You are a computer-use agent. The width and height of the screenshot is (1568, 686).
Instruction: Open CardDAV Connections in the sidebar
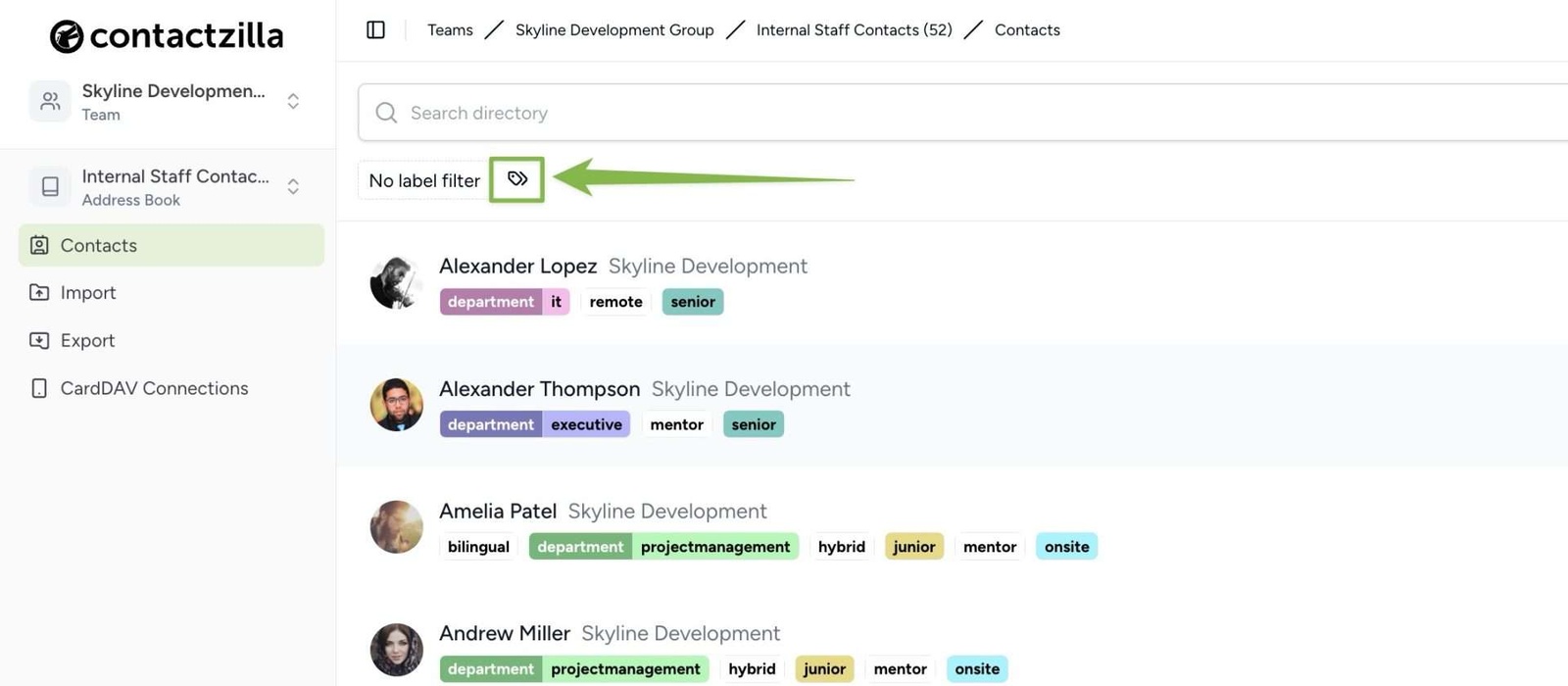154,388
